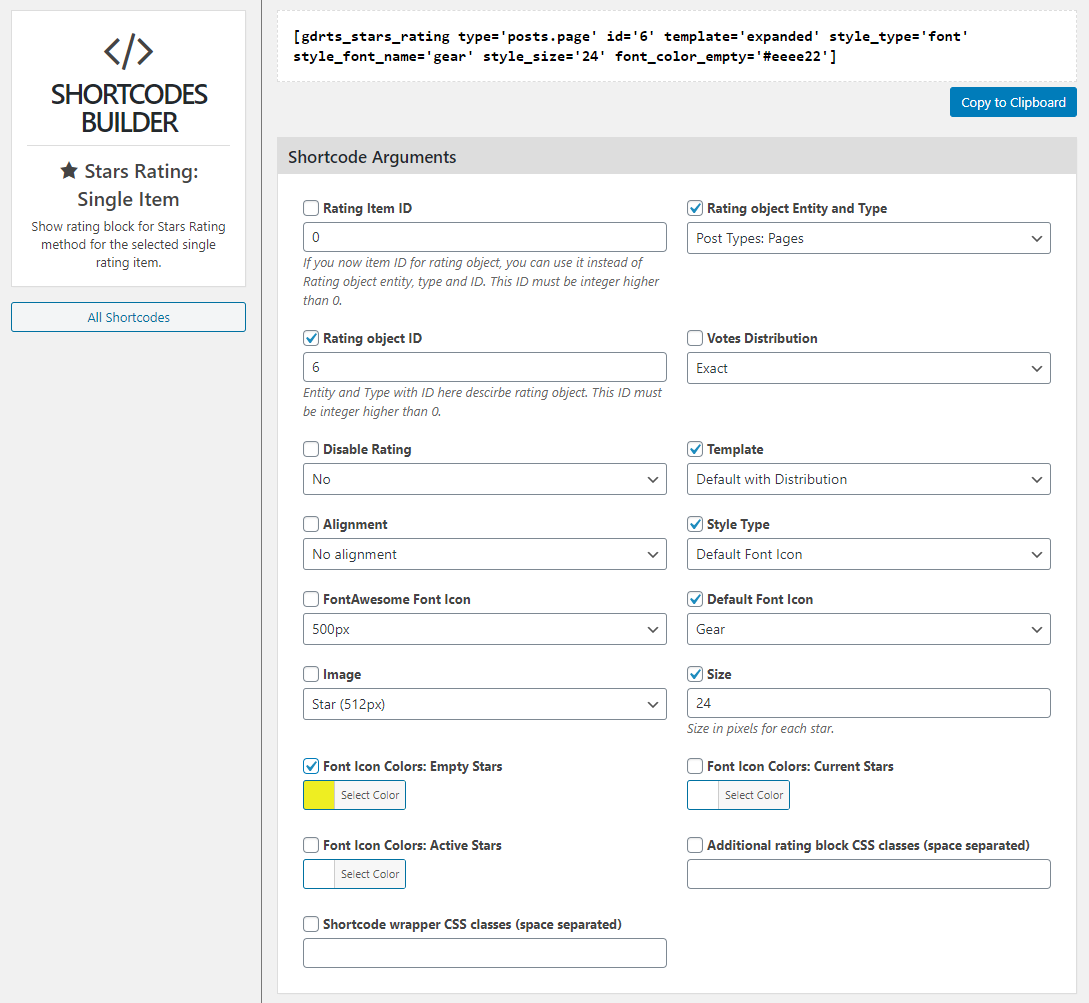The height and width of the screenshot is (1003, 1089).
Task: Open Select Color for Current Stars
Action: pyautogui.click(x=754, y=795)
